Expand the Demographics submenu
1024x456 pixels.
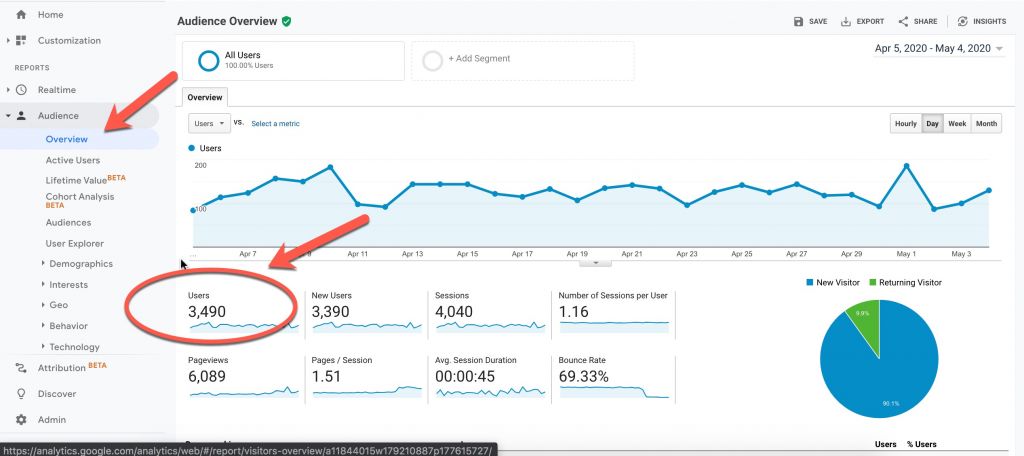[42, 264]
